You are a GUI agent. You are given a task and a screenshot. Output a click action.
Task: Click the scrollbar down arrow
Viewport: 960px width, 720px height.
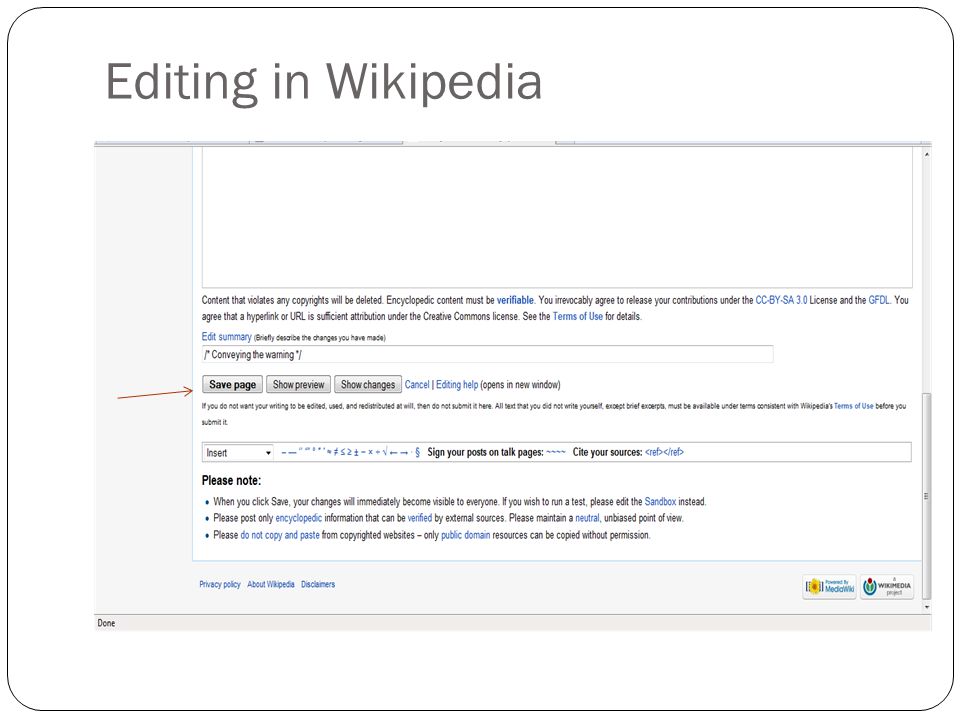(926, 607)
